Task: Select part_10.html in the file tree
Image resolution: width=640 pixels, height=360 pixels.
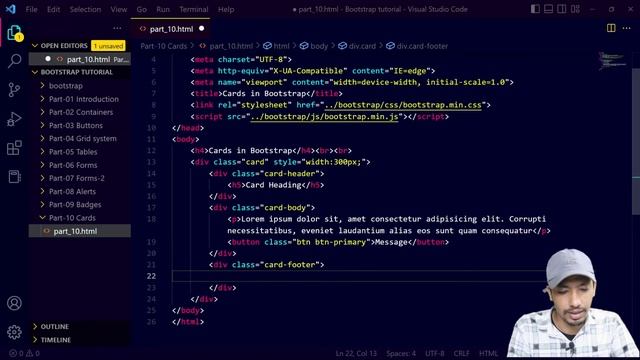Action: [80, 231]
